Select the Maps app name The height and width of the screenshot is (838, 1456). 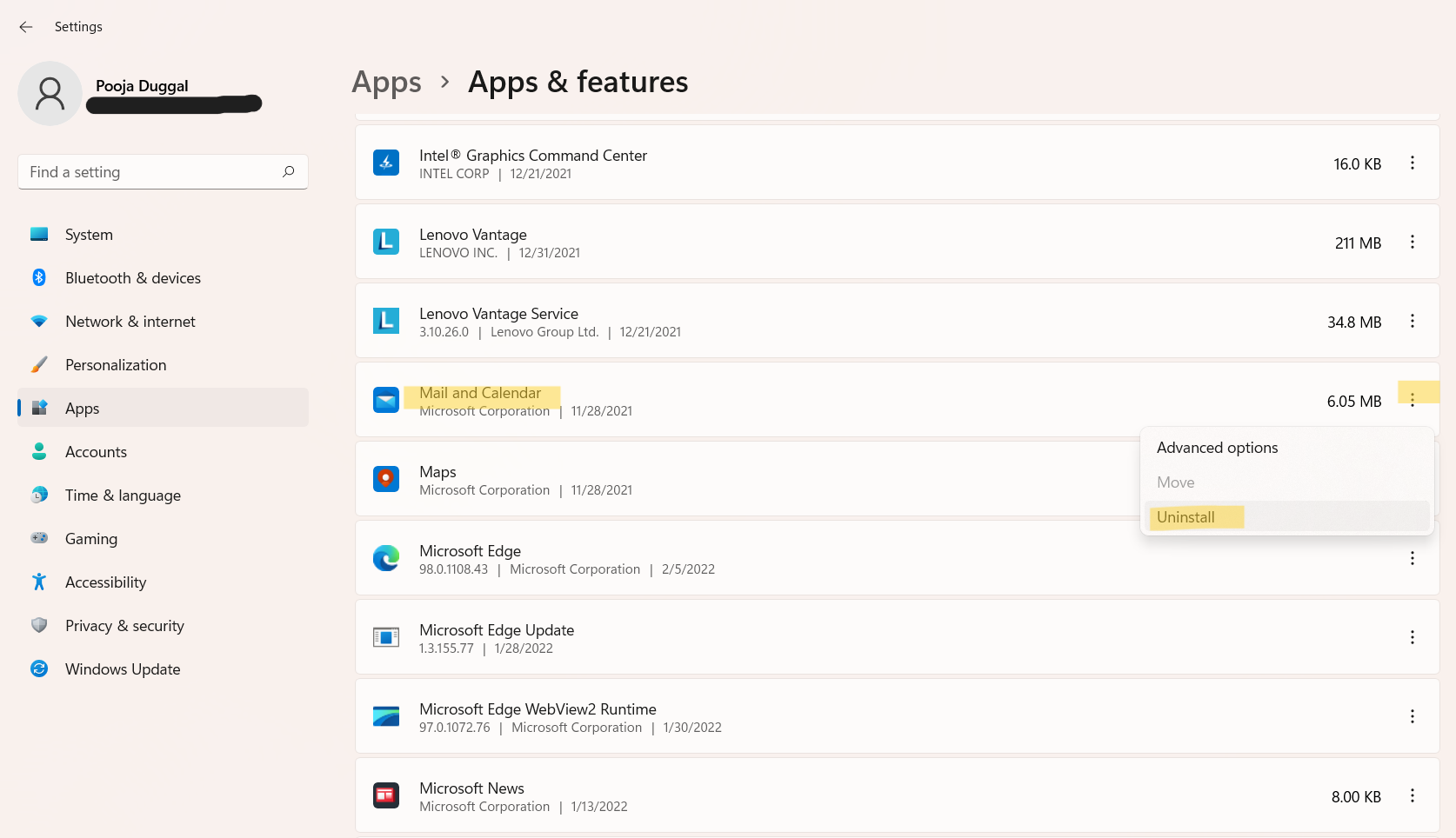tap(437, 472)
